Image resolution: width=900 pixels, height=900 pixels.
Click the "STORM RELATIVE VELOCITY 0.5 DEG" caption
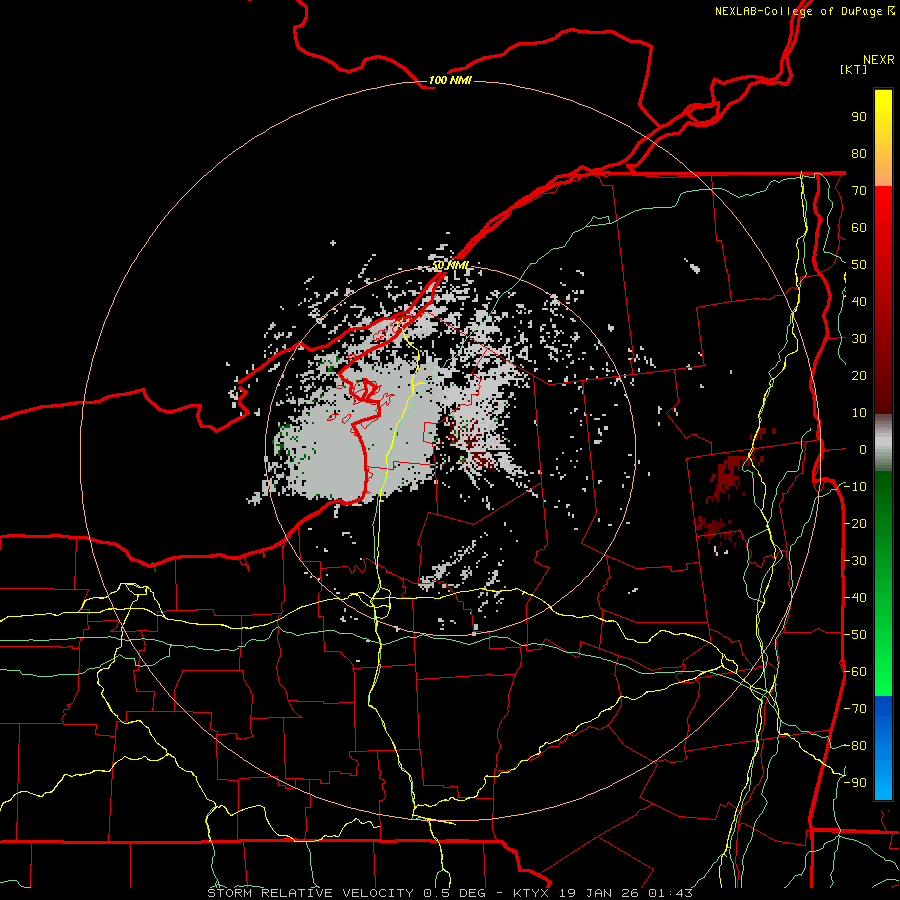(x=346, y=893)
